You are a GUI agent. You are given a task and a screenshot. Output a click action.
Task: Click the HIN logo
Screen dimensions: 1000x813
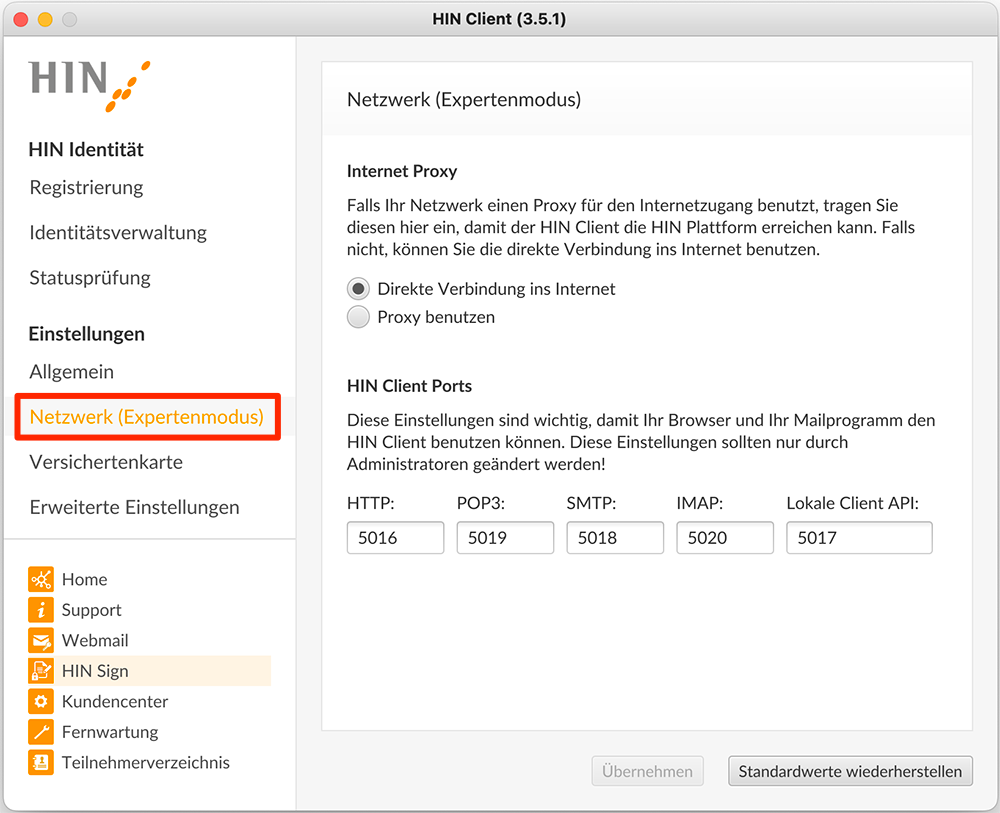89,85
